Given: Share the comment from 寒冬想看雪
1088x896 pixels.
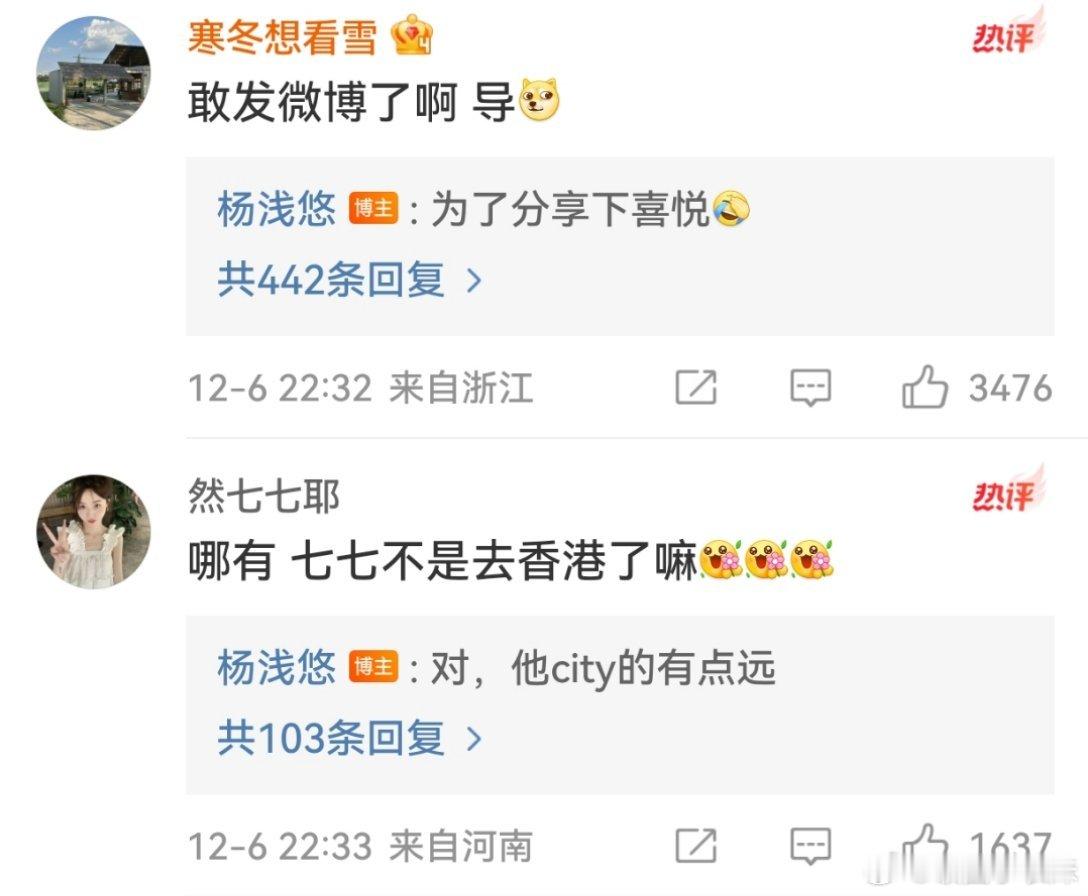Looking at the screenshot, I should [696, 387].
